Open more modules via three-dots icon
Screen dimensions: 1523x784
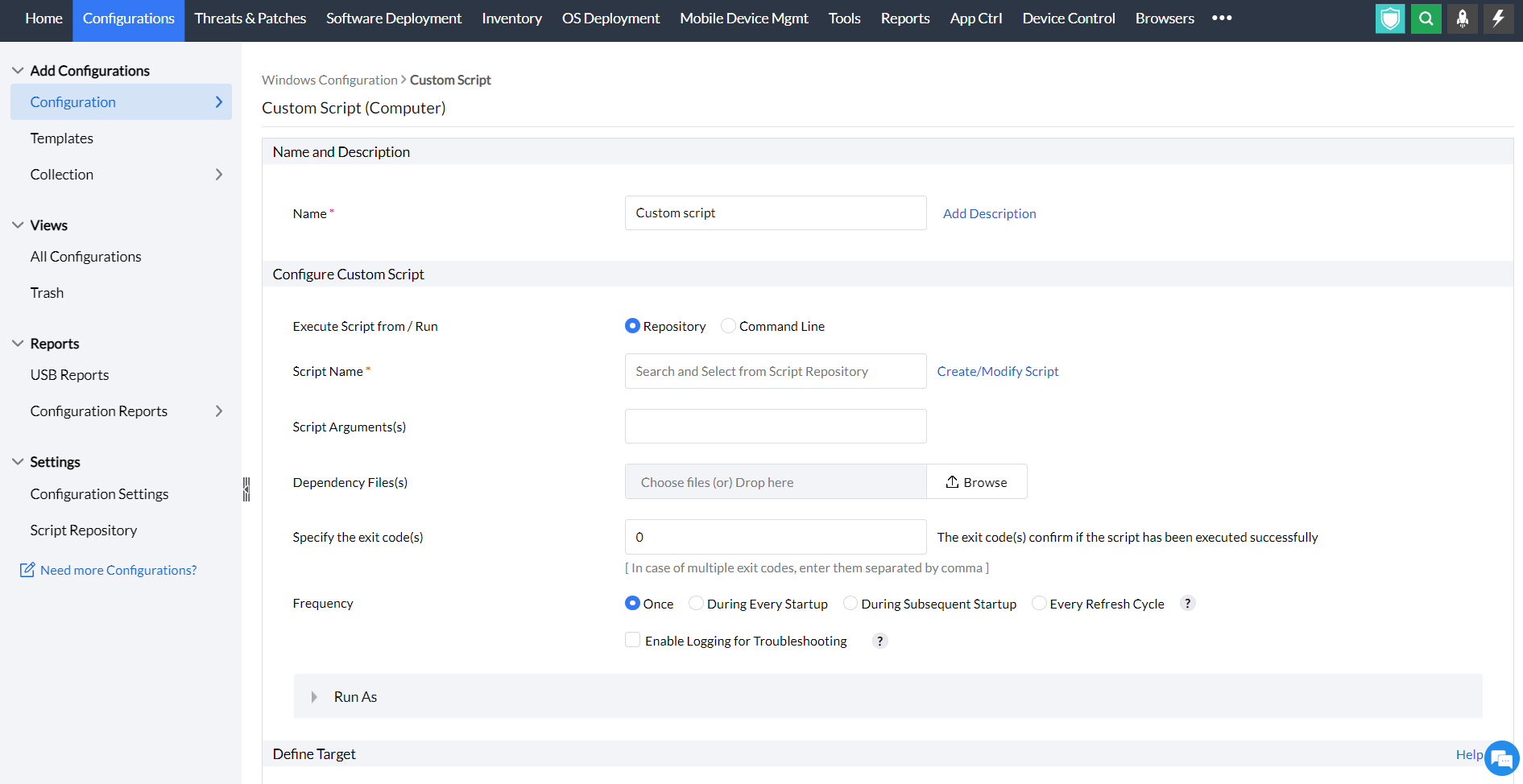1222,19
